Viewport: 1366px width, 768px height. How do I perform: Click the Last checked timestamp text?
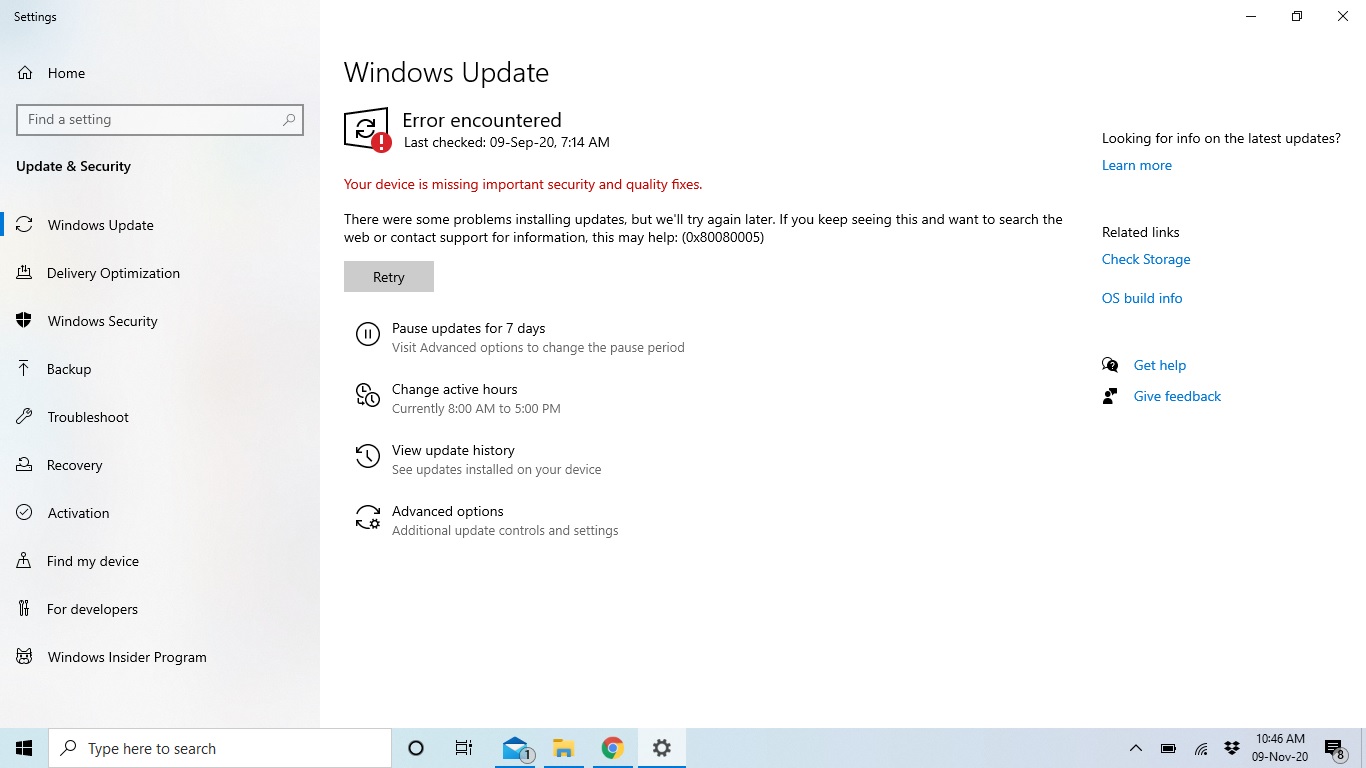coord(507,142)
